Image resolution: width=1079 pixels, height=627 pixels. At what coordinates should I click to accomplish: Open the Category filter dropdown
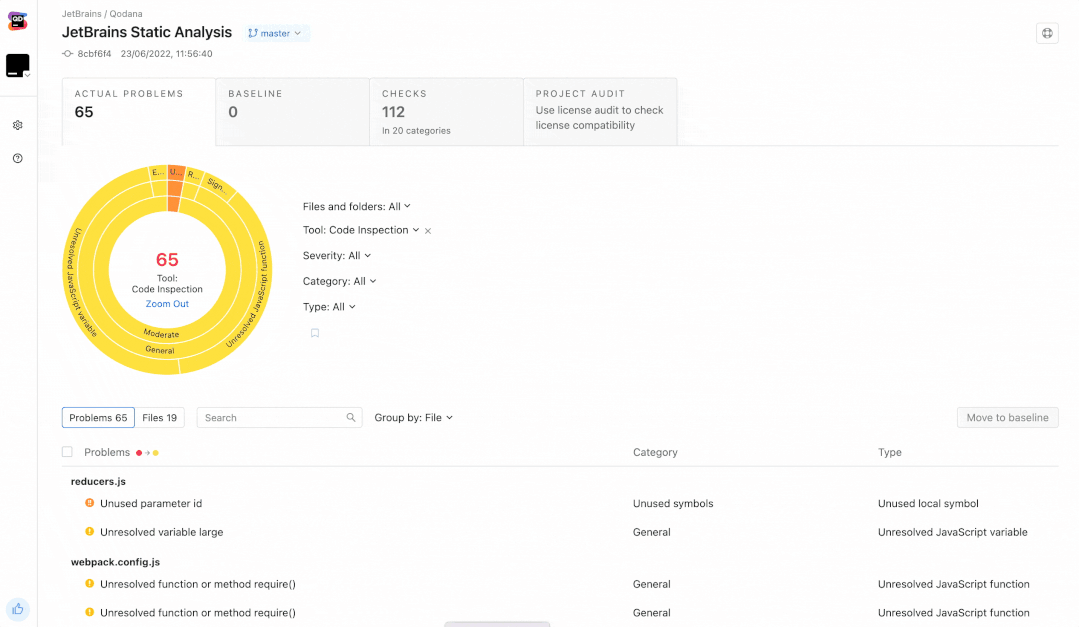tap(340, 281)
